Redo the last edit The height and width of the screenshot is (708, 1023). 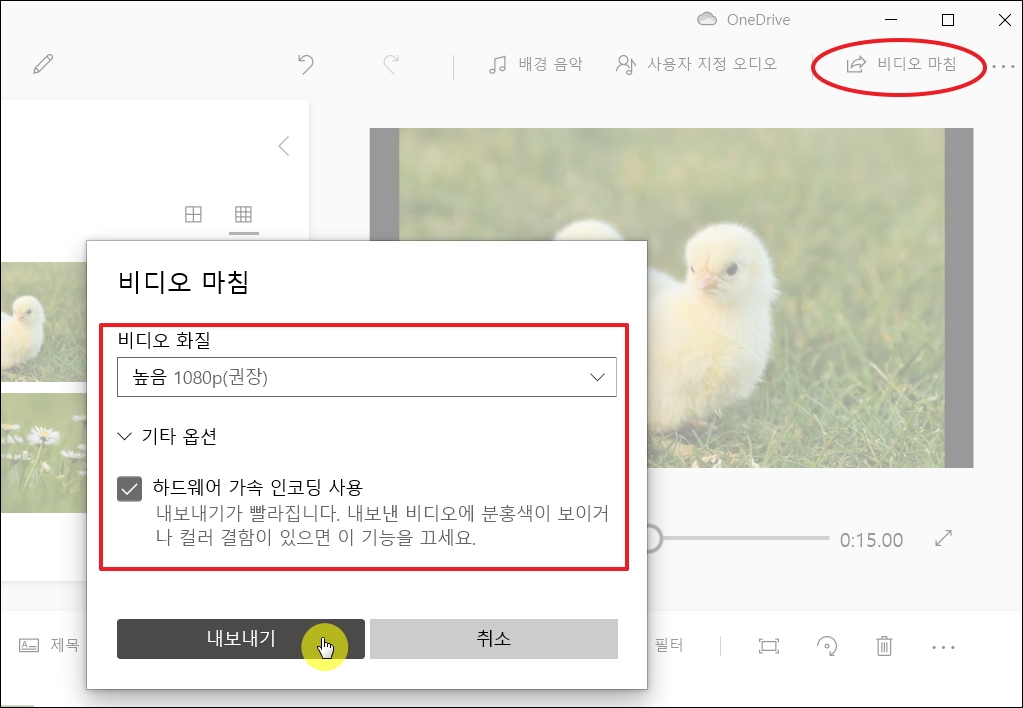pos(391,64)
